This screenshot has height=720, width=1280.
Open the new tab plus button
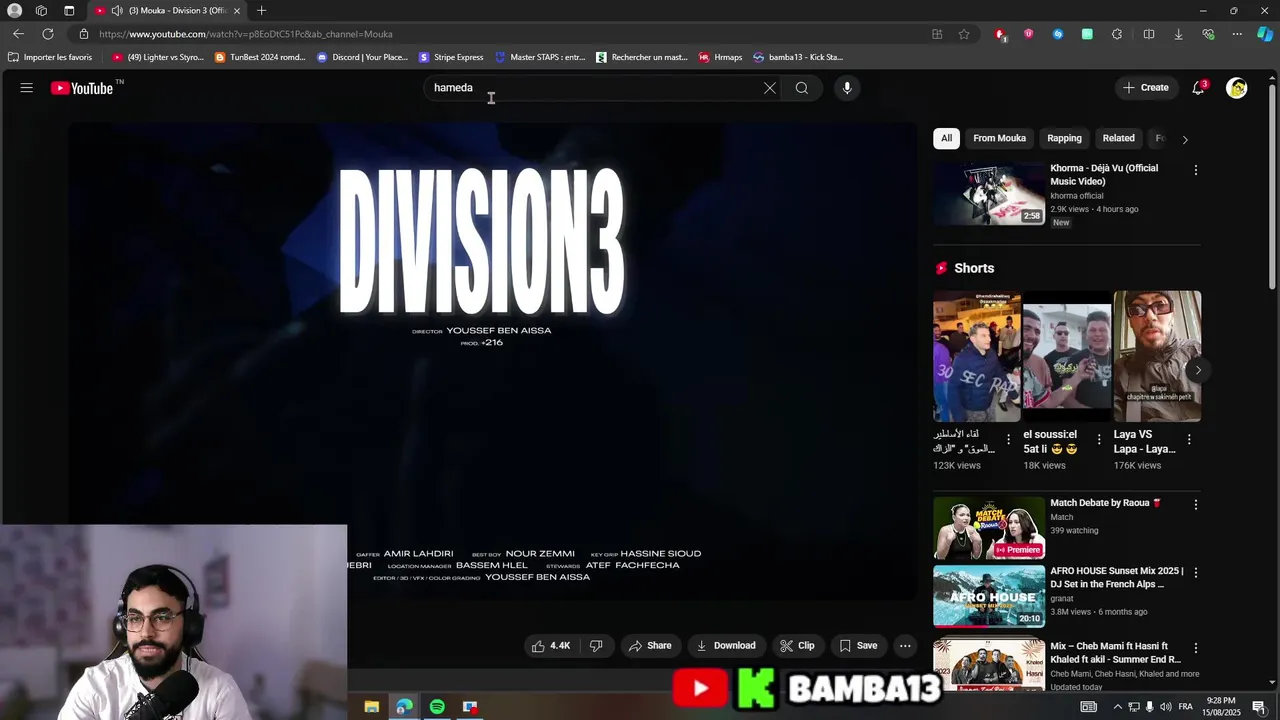261,10
